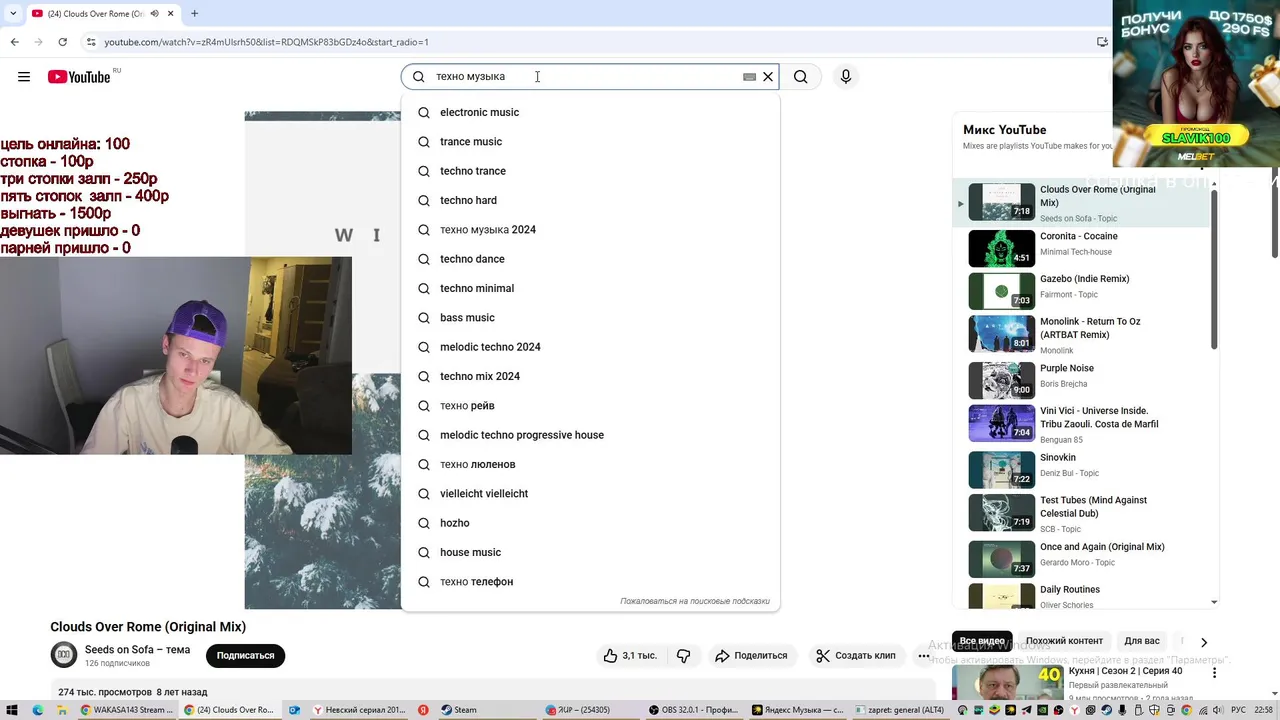Choose the 'trance music' suggestion
1280x720 pixels.
590,142
